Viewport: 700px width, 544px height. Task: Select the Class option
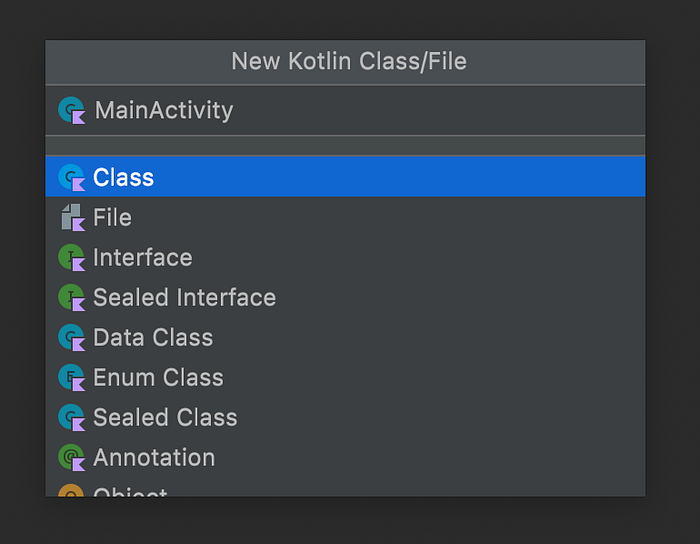345,177
